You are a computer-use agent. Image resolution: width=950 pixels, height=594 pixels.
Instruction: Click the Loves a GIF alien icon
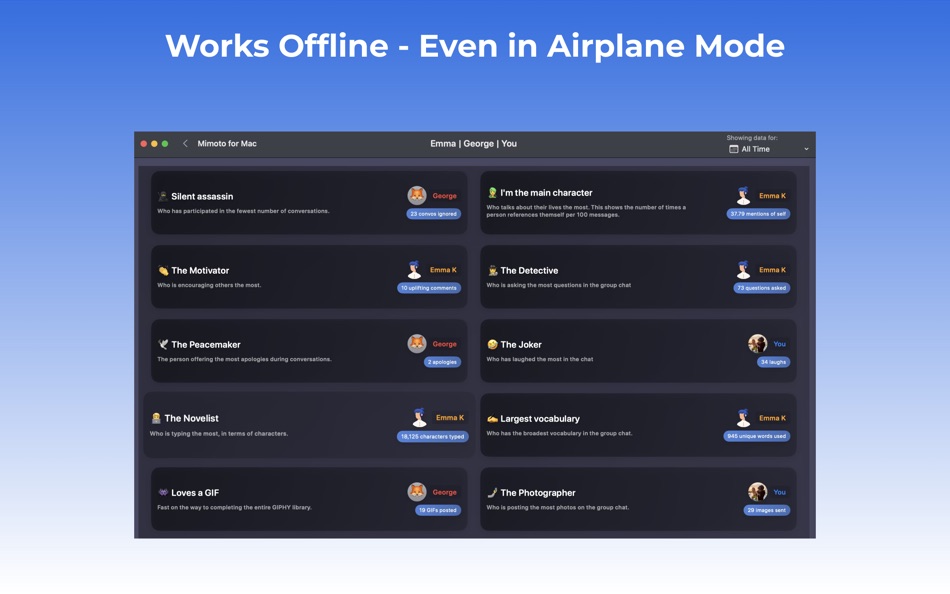(x=163, y=493)
